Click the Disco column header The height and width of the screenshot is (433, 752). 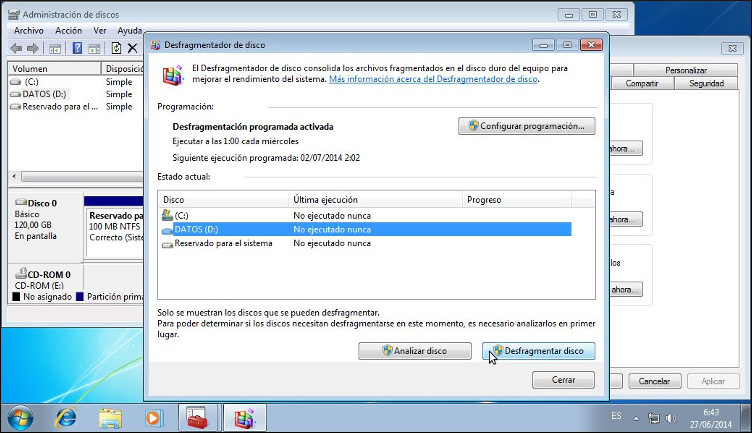click(x=223, y=200)
